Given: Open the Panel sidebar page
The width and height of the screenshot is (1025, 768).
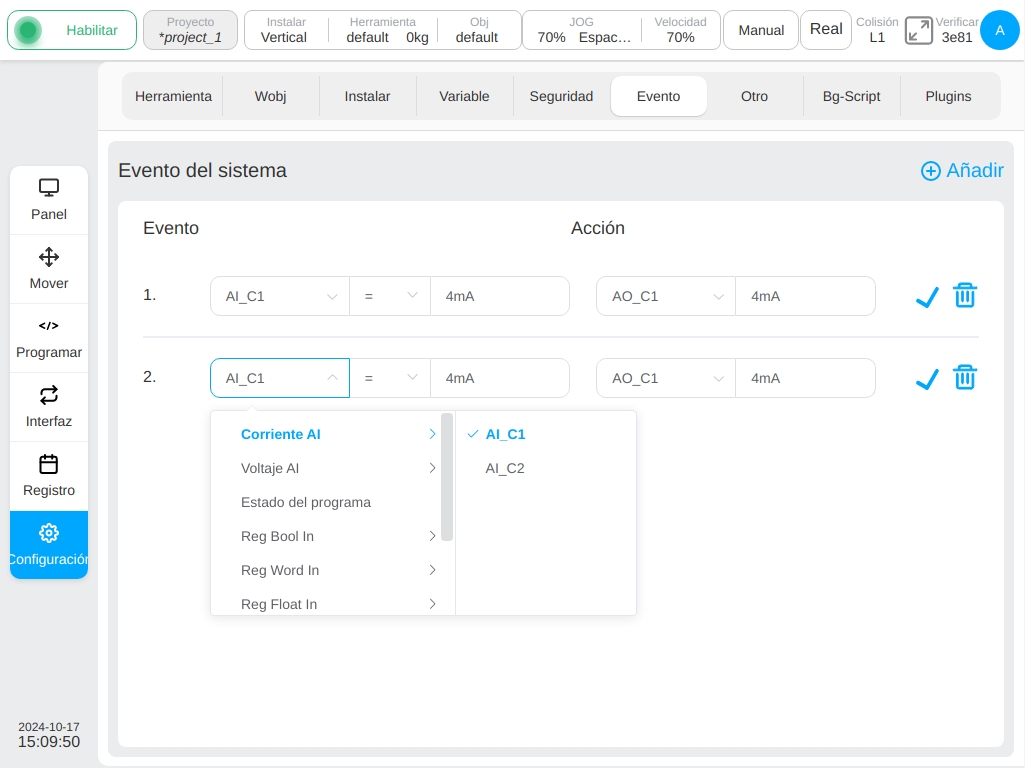Looking at the screenshot, I should click(49, 200).
